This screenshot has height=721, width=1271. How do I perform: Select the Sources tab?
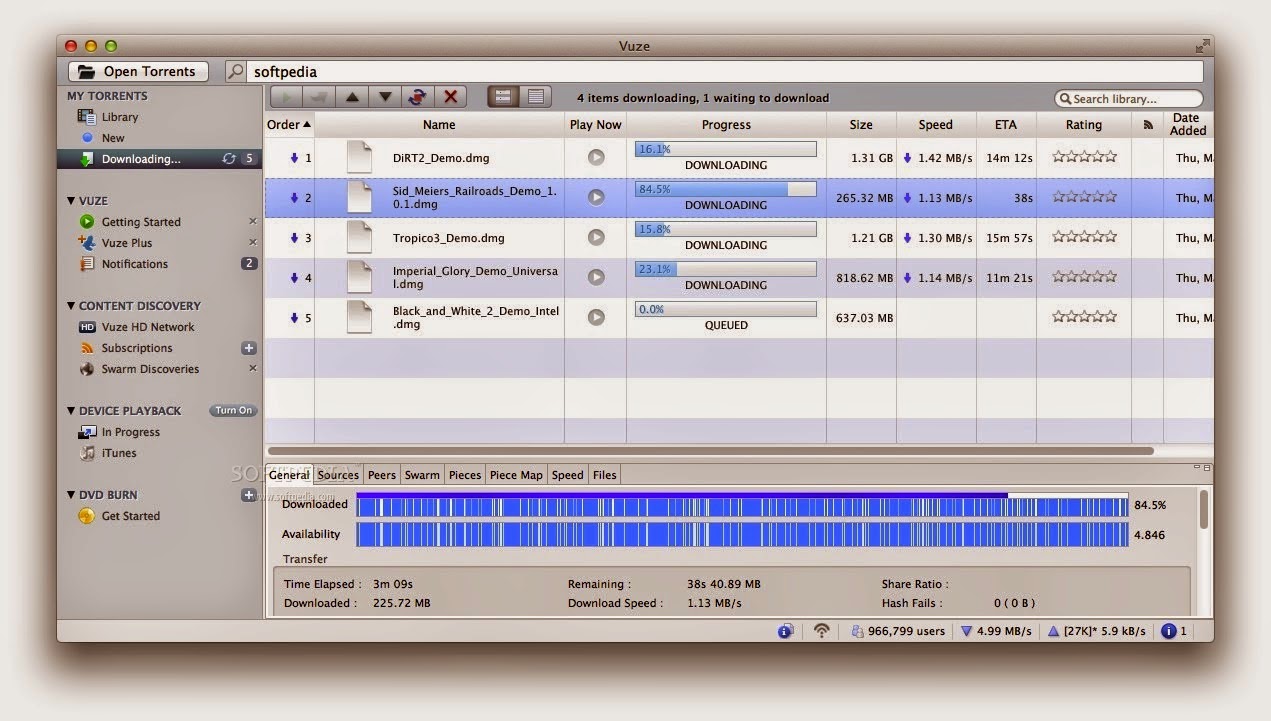click(338, 475)
